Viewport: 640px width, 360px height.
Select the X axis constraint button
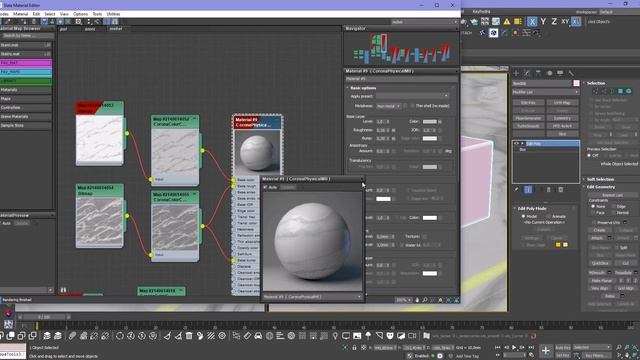(532, 22)
